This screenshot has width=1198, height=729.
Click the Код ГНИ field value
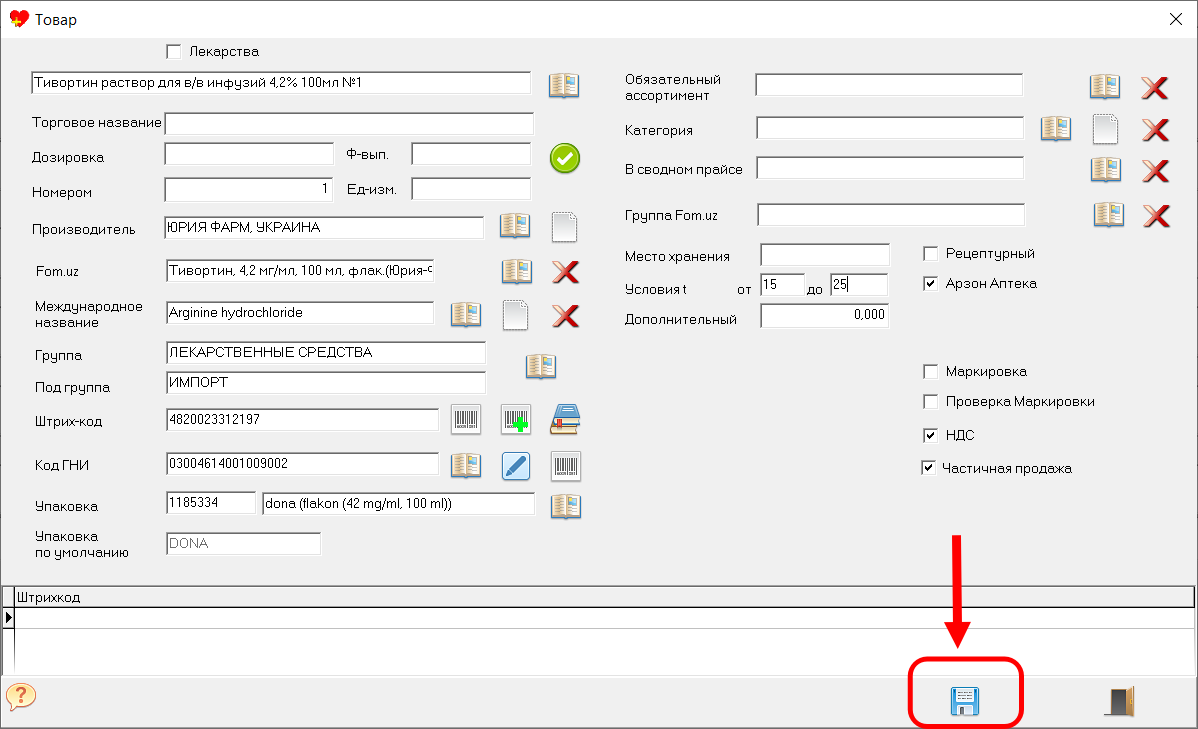coord(303,463)
